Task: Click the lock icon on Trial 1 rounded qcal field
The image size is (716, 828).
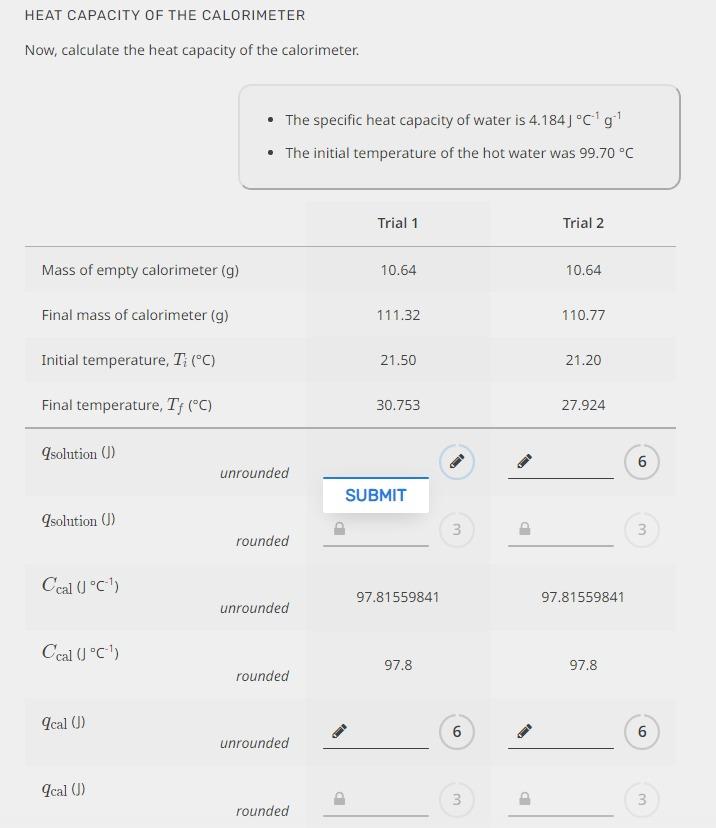Action: coord(338,799)
